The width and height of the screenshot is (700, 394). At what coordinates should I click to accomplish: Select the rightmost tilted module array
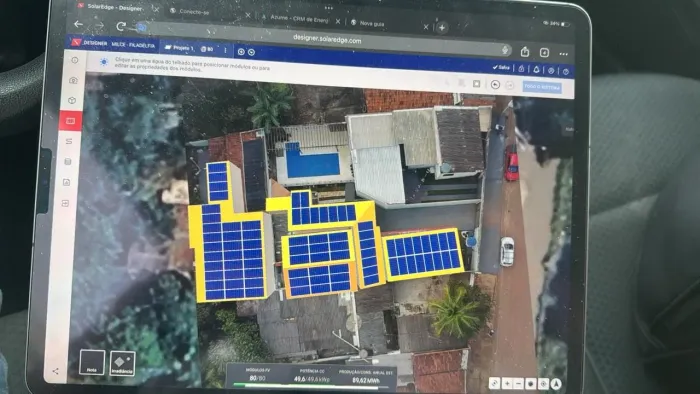pyautogui.click(x=423, y=253)
